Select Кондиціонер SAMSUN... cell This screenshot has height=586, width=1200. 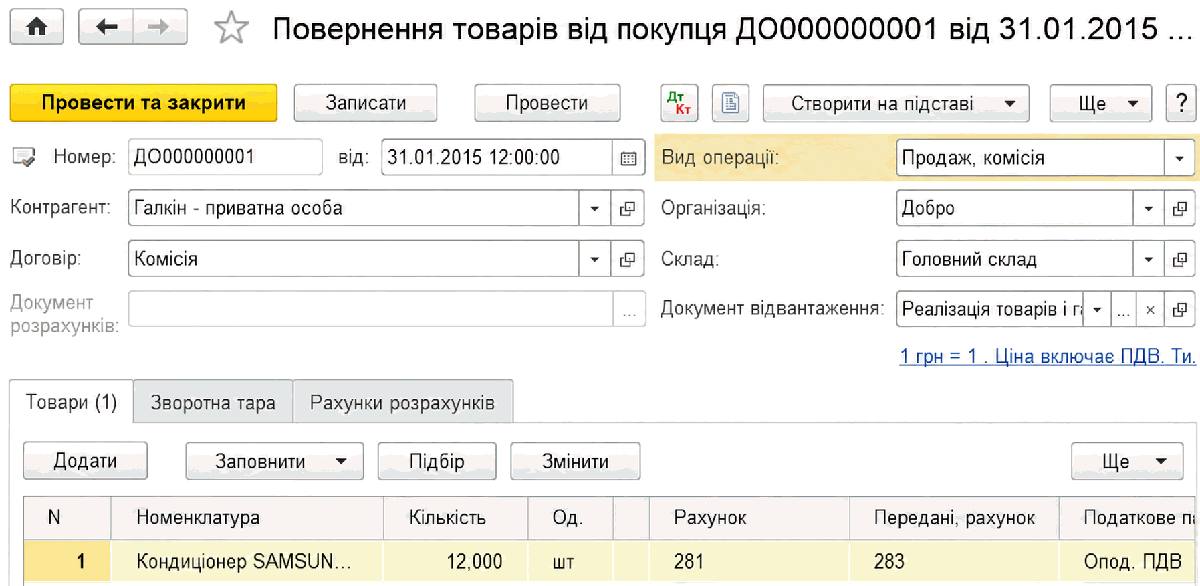[x=247, y=562]
